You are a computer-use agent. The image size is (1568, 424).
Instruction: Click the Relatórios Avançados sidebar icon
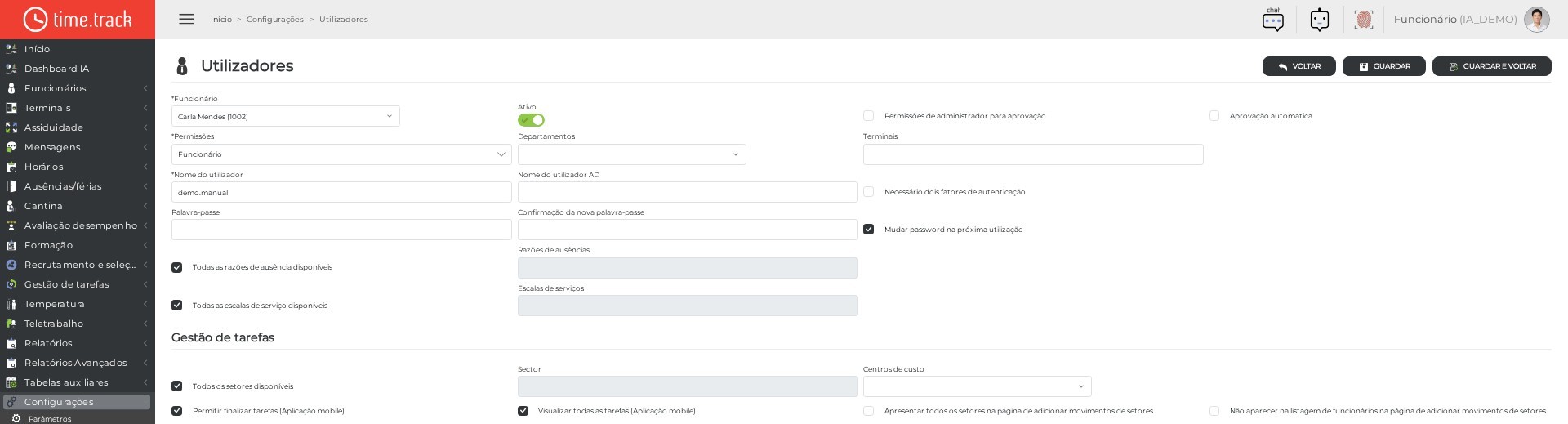(11, 363)
